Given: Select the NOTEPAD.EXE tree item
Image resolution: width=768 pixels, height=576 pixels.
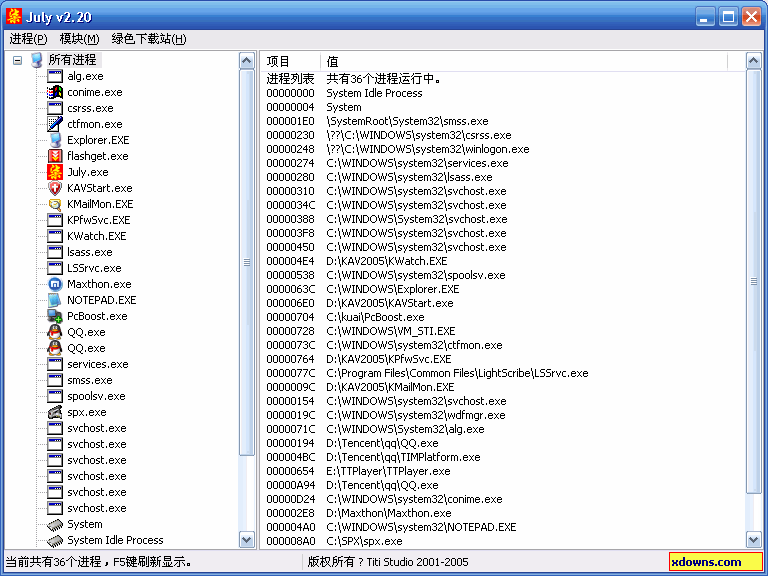Looking at the screenshot, I should click(x=101, y=300).
